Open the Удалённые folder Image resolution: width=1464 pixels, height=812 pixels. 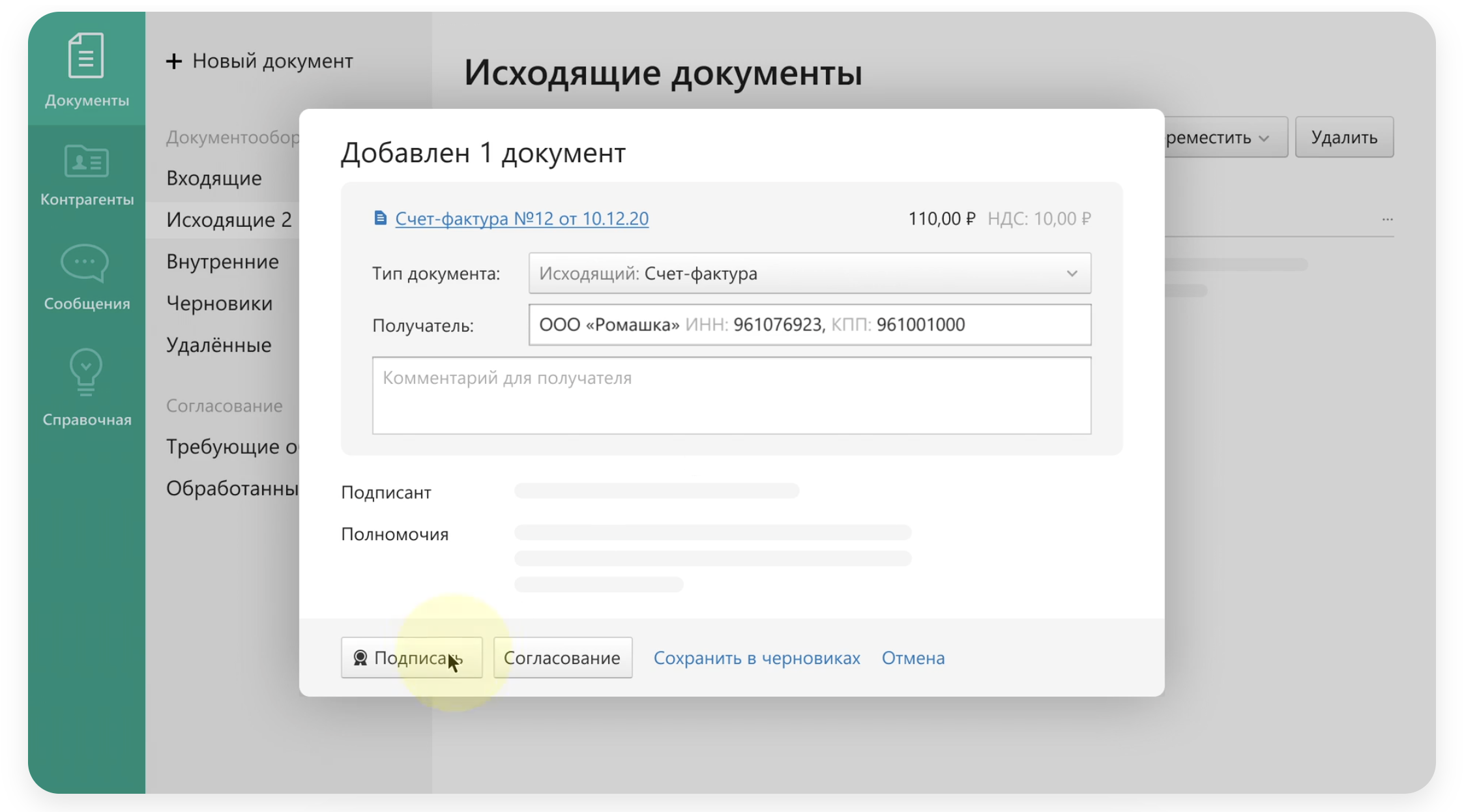[x=218, y=345]
